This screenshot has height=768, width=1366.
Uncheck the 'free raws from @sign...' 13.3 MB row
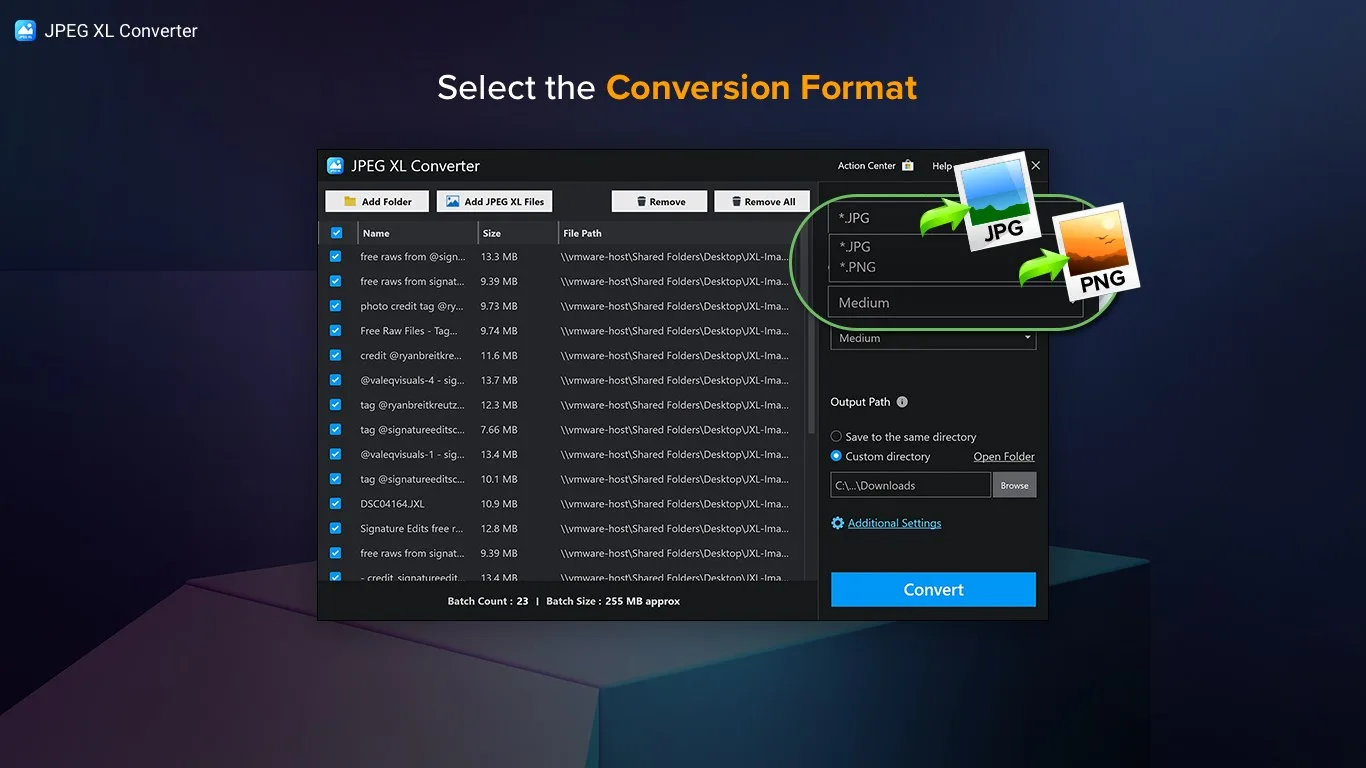pos(336,257)
